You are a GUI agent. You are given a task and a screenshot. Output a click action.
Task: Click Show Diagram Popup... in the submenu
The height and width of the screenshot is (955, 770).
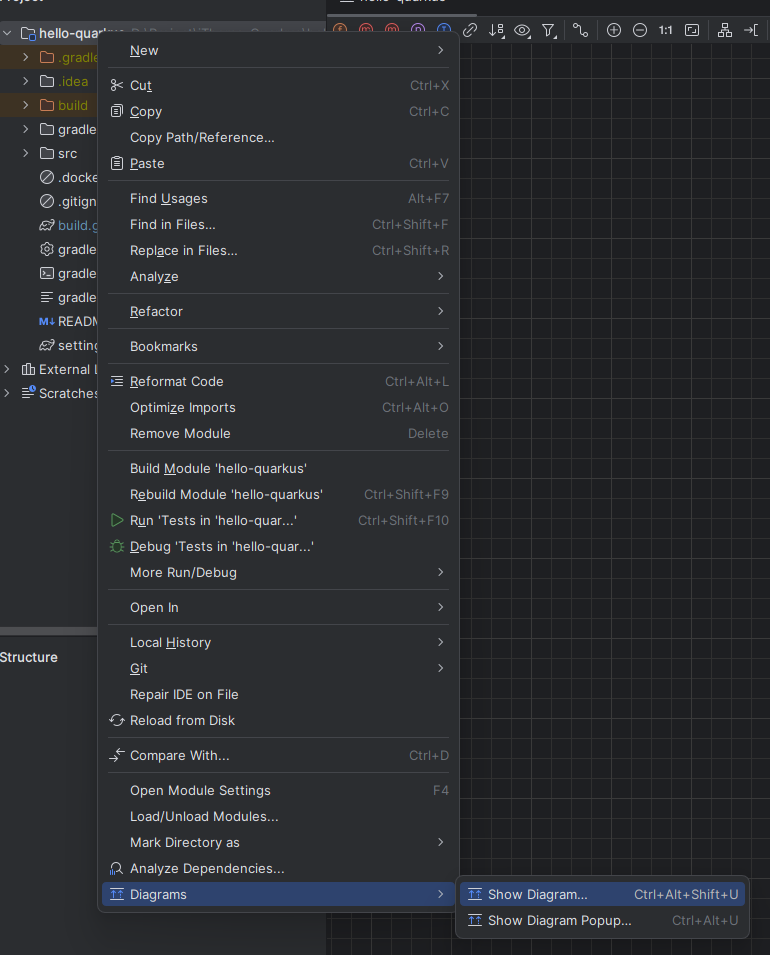[x=602, y=920]
